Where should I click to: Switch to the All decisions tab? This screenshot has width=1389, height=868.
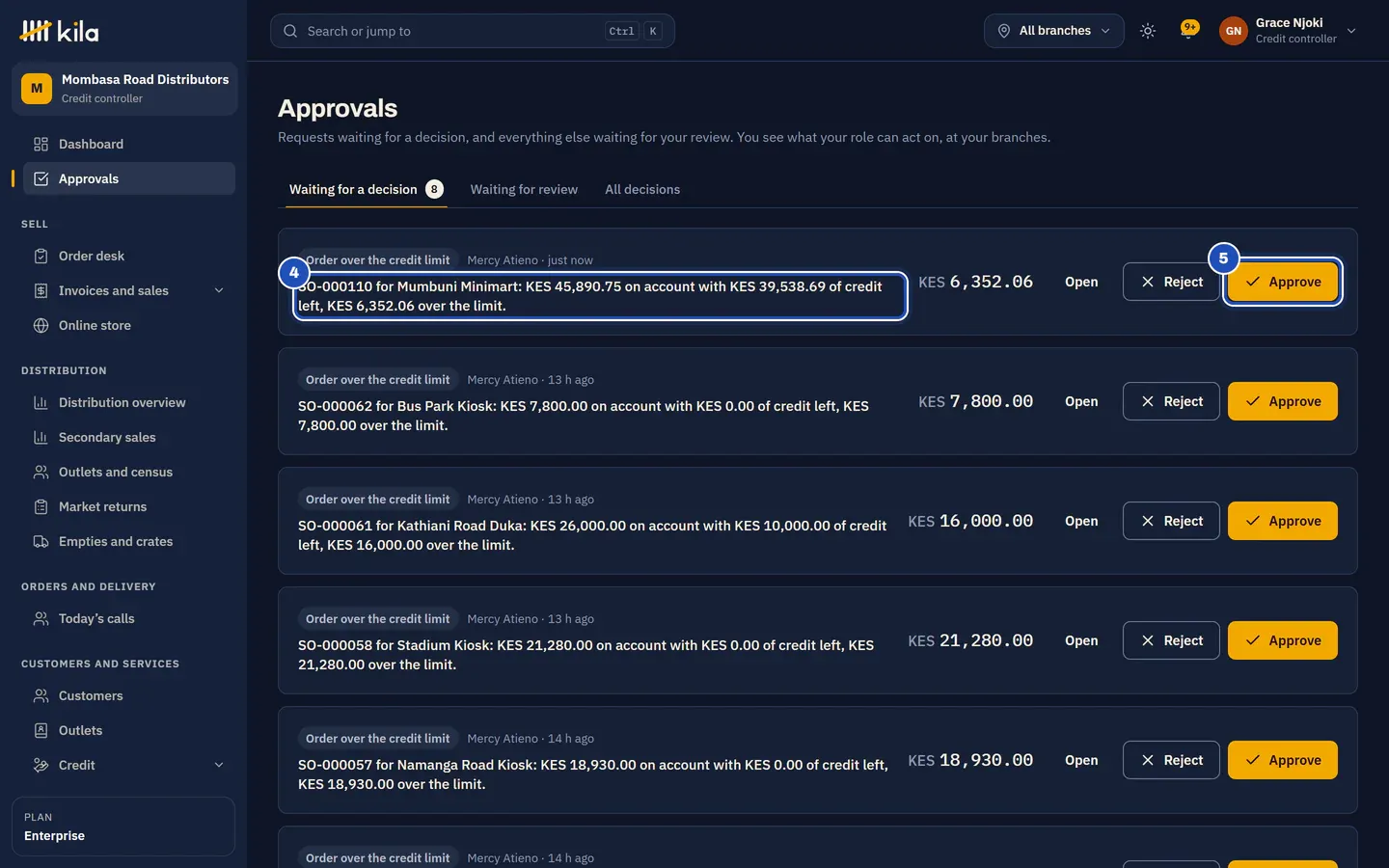pyautogui.click(x=642, y=190)
